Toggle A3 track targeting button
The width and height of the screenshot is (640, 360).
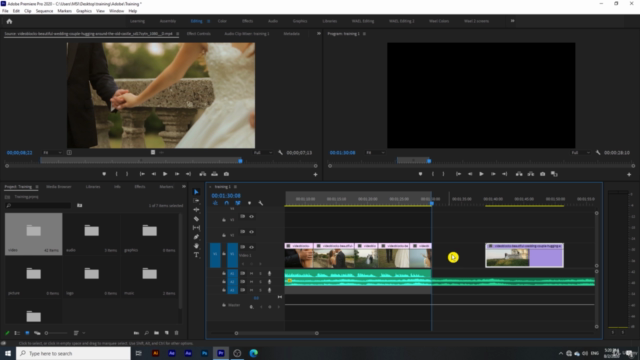tap(232, 290)
